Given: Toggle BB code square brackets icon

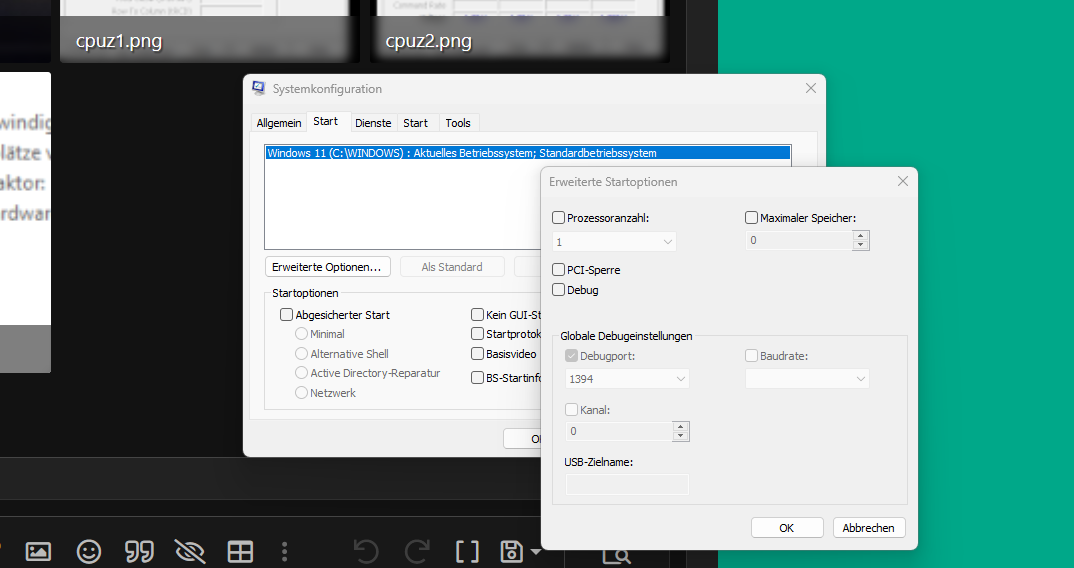Looking at the screenshot, I should click(x=467, y=552).
